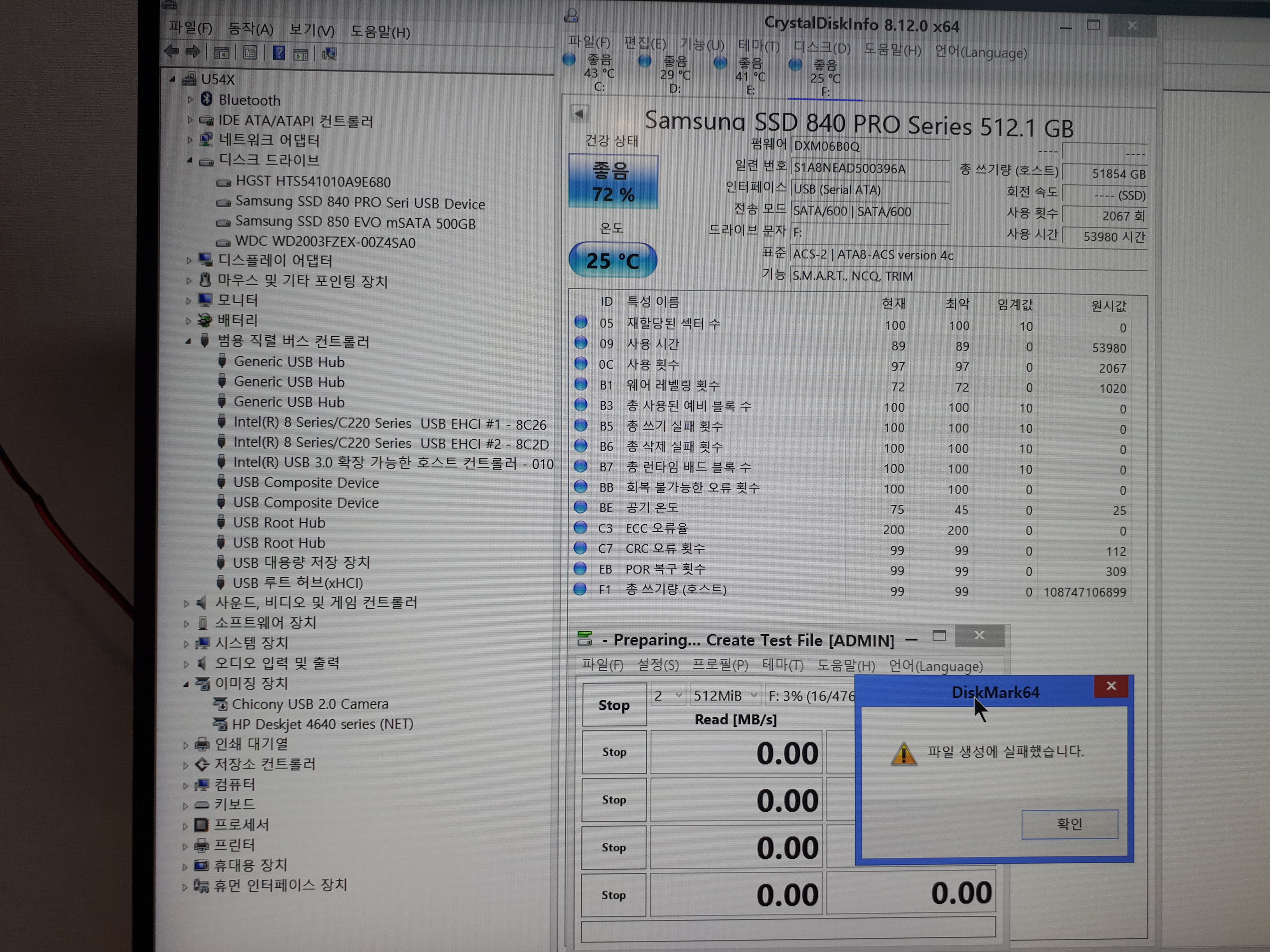Click the Bluetooth device category icon
Screen dimensions: 1270x952
pyautogui.click(x=206, y=99)
